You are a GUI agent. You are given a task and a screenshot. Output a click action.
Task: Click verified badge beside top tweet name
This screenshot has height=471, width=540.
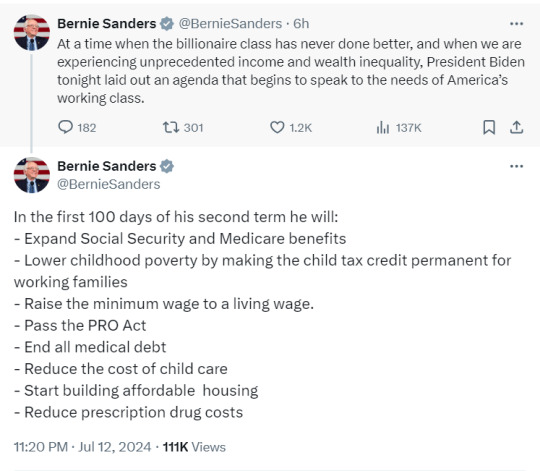click(167, 24)
